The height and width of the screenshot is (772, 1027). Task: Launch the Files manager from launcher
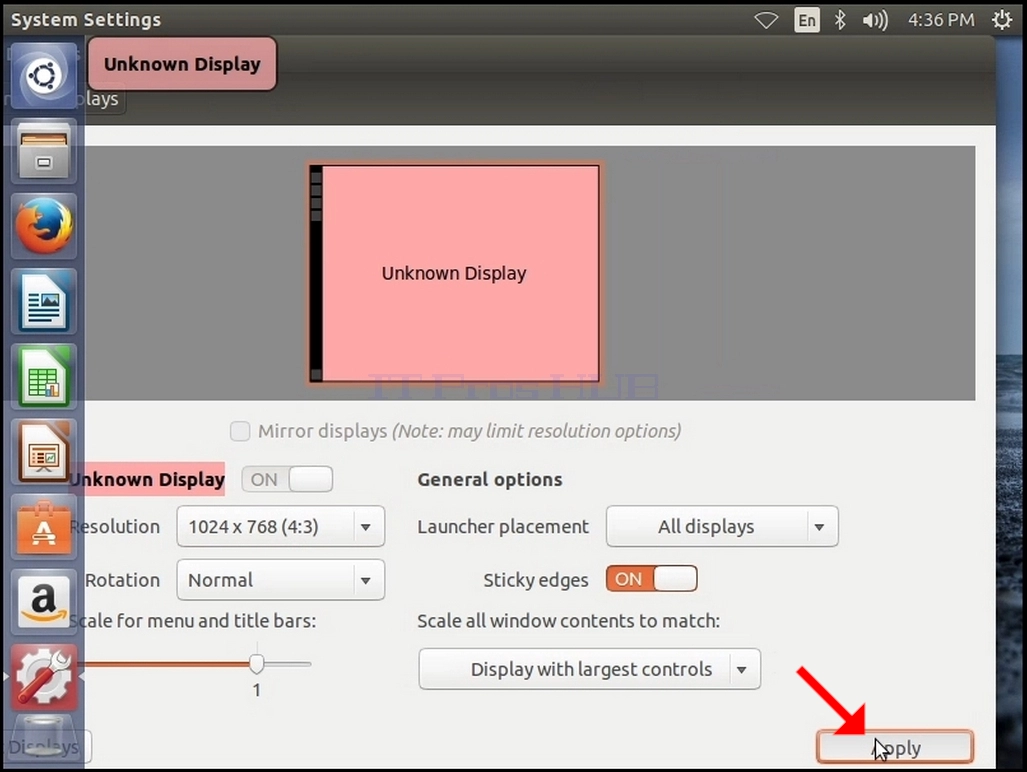pos(44,153)
